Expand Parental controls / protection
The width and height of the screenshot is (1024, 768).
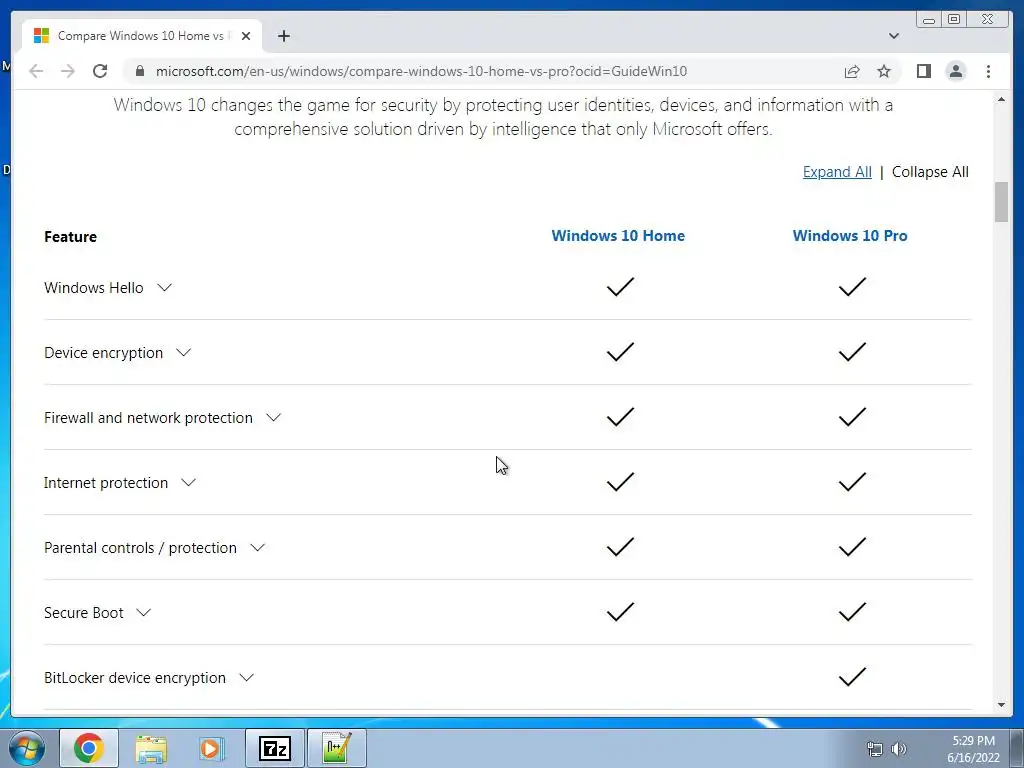coord(258,547)
